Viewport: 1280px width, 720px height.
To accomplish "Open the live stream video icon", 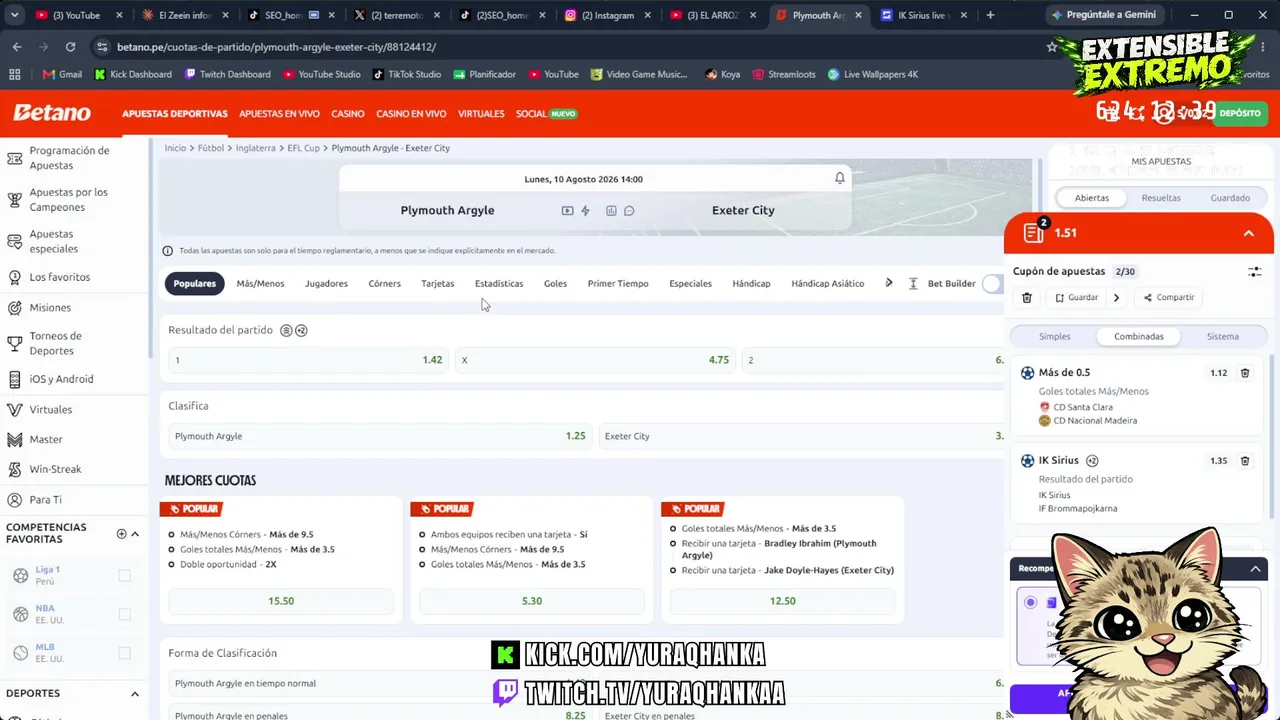I will (x=567, y=211).
